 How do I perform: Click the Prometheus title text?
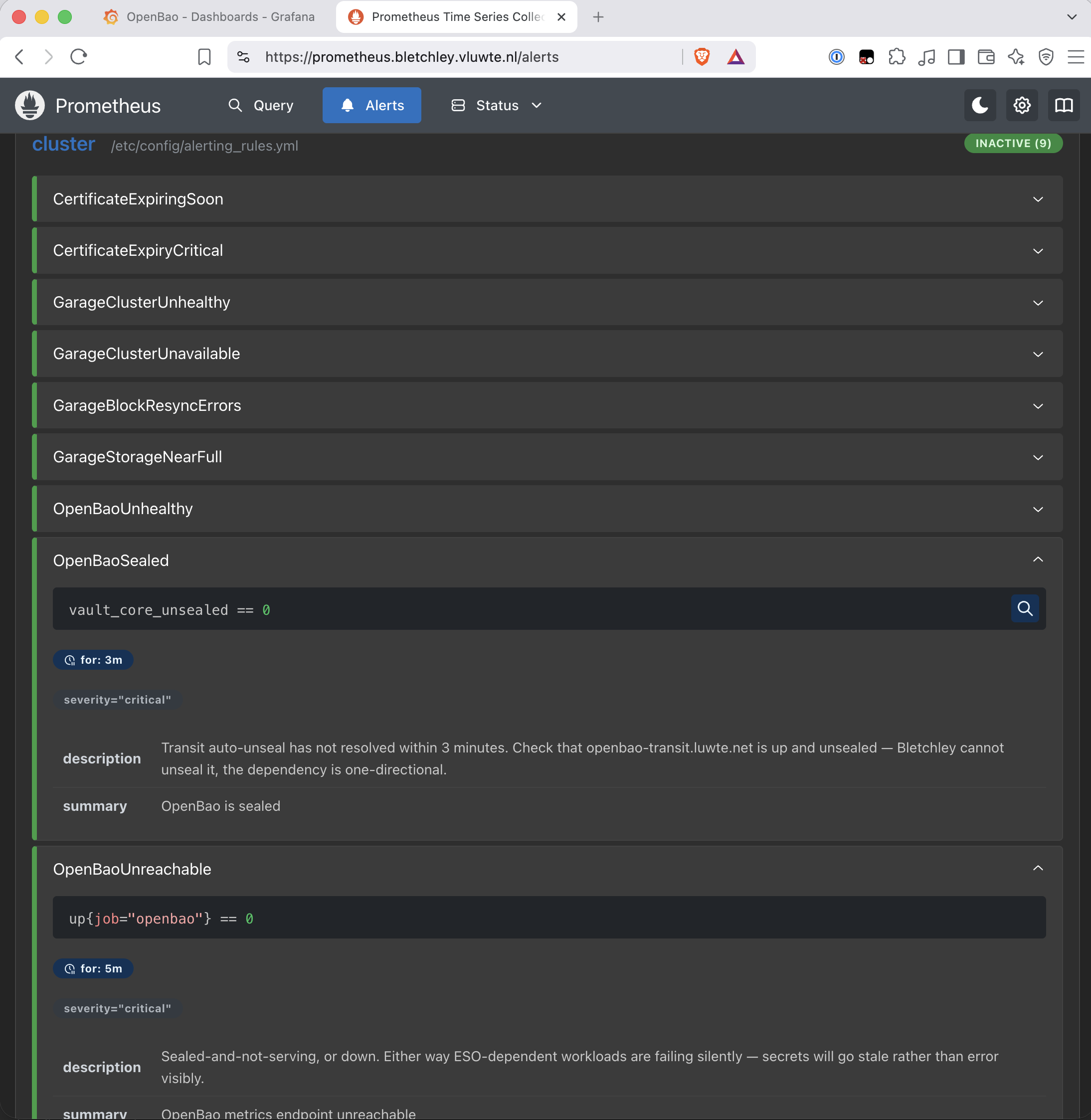pyautogui.click(x=108, y=106)
